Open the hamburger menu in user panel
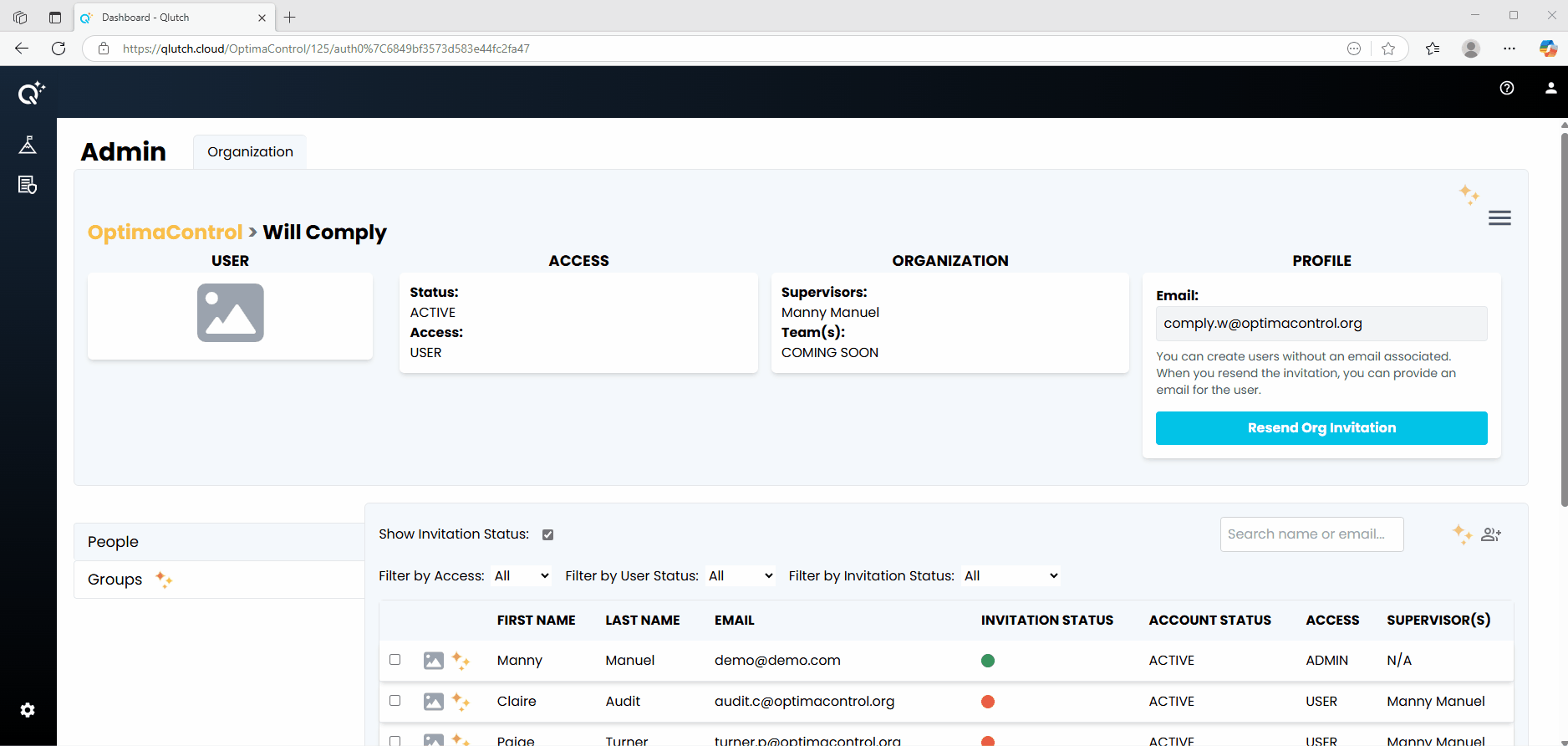This screenshot has width=1568, height=746. coord(1499,218)
